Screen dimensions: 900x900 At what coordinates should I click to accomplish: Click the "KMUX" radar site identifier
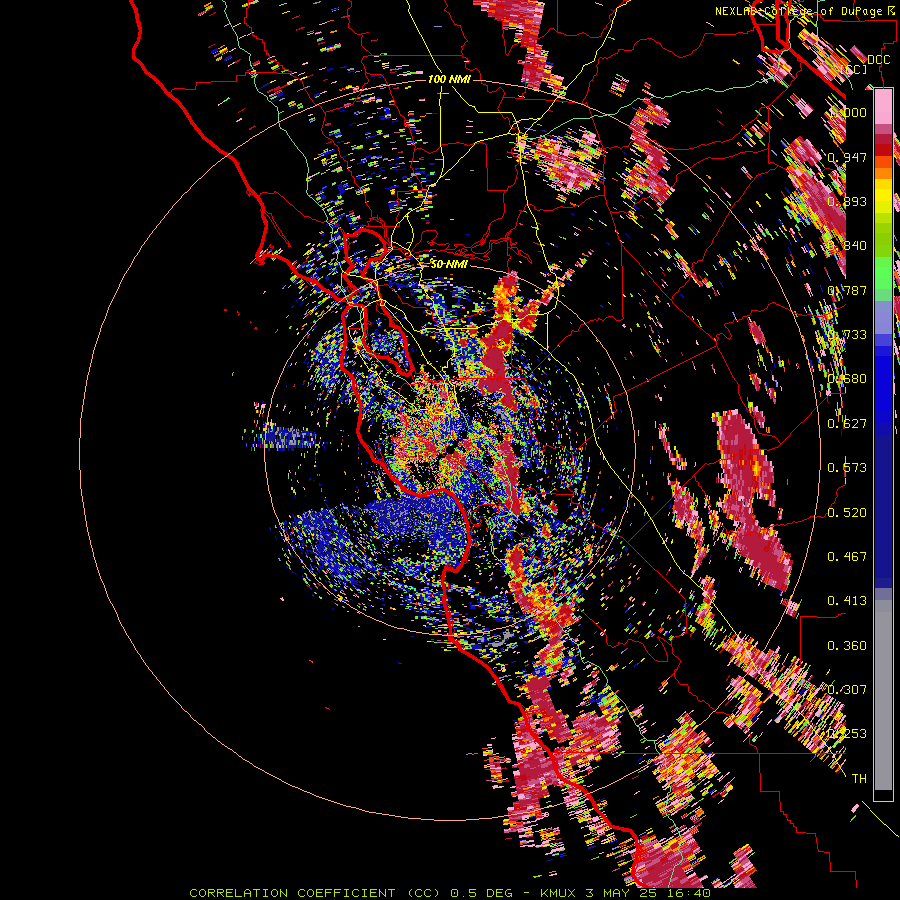pyautogui.click(x=559, y=893)
